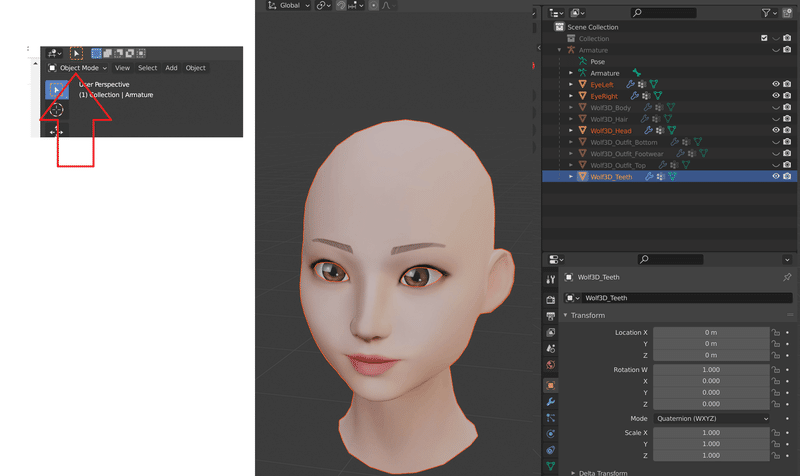
Task: Toggle the snapping magnet icon
Action: (341, 5)
